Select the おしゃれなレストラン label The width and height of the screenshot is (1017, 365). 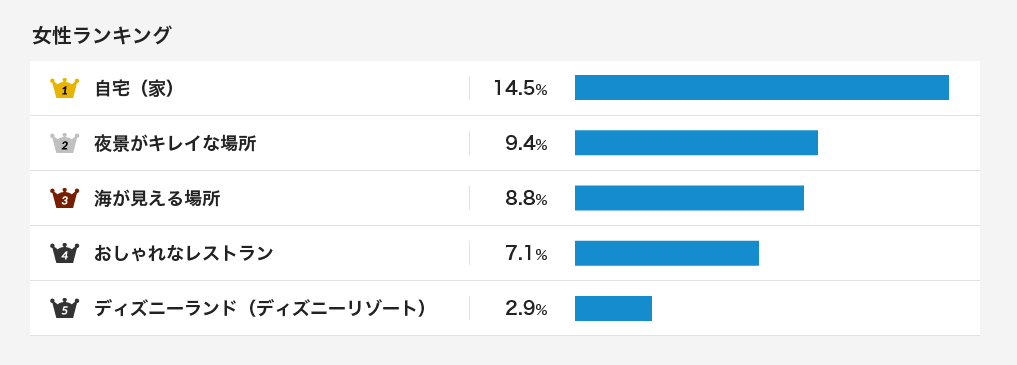pos(184,253)
